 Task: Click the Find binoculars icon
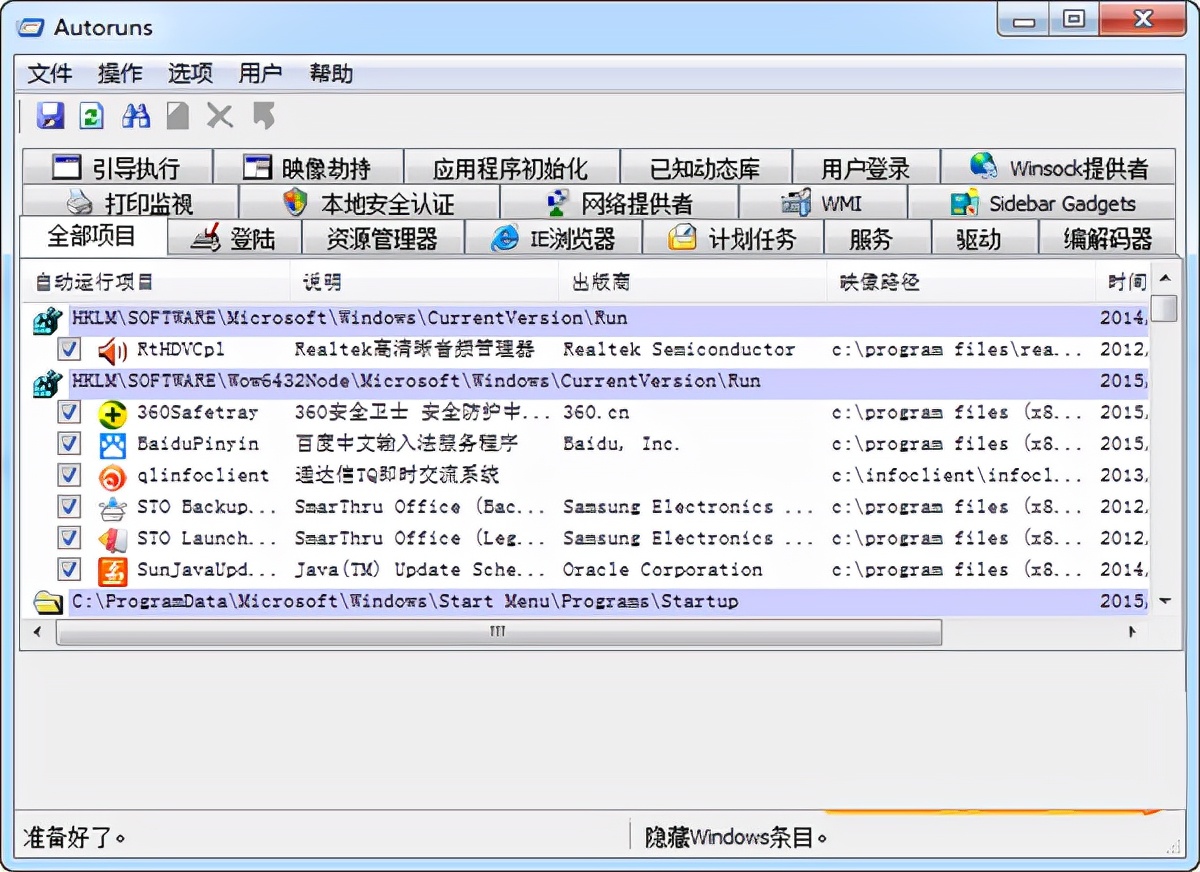click(x=136, y=116)
